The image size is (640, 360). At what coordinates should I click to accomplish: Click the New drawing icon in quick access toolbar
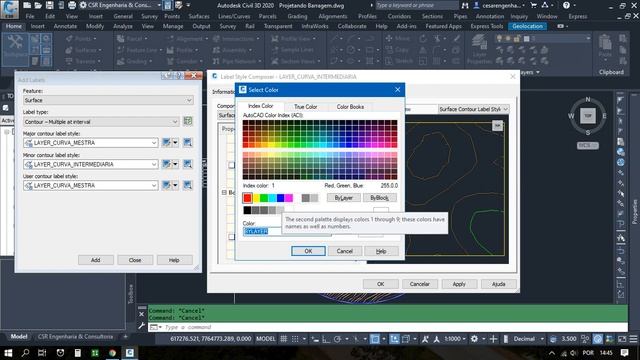coord(27,5)
